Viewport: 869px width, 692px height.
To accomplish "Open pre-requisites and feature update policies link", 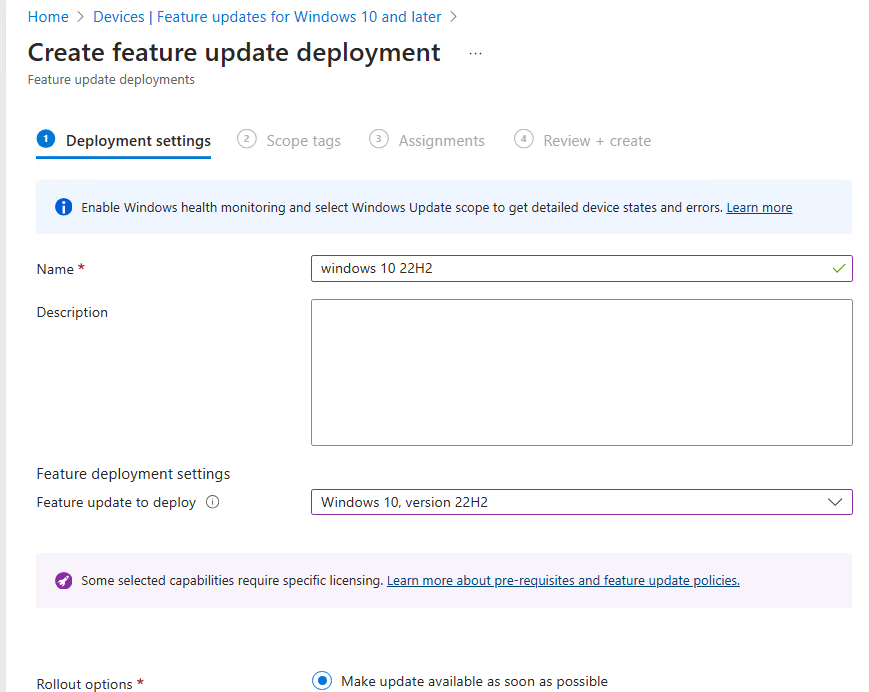I will [563, 580].
